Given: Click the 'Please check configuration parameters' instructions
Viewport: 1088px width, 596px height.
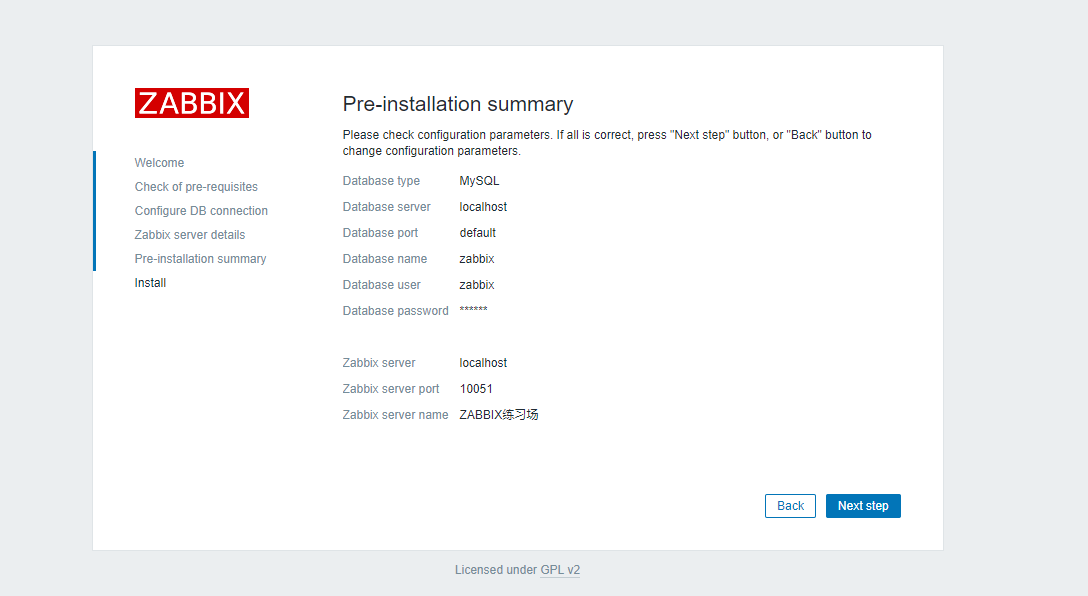Looking at the screenshot, I should click(607, 143).
